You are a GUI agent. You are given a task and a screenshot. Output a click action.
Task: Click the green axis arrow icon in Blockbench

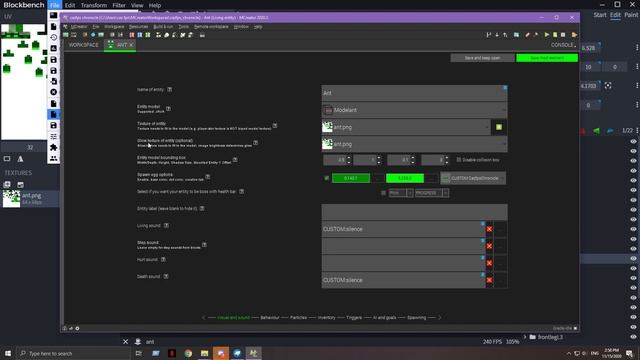pyautogui.click(x=596, y=131)
